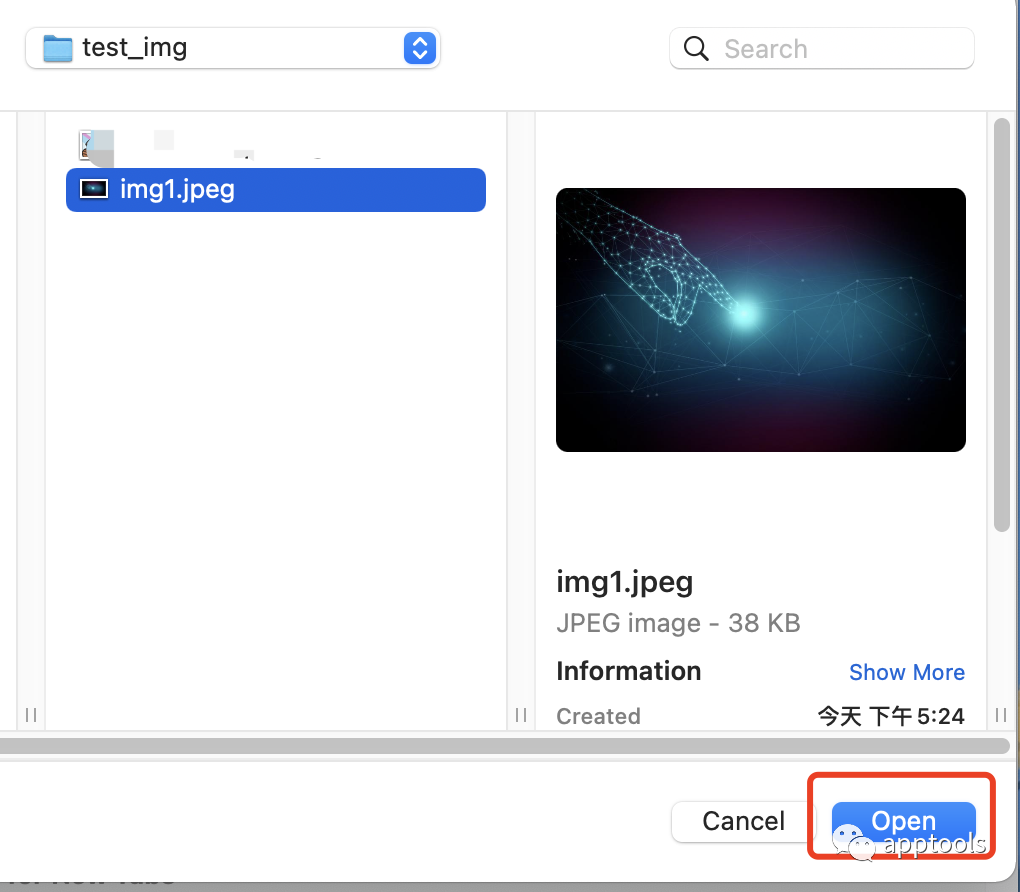Click the bold img1.jpeg title in preview

(624, 582)
